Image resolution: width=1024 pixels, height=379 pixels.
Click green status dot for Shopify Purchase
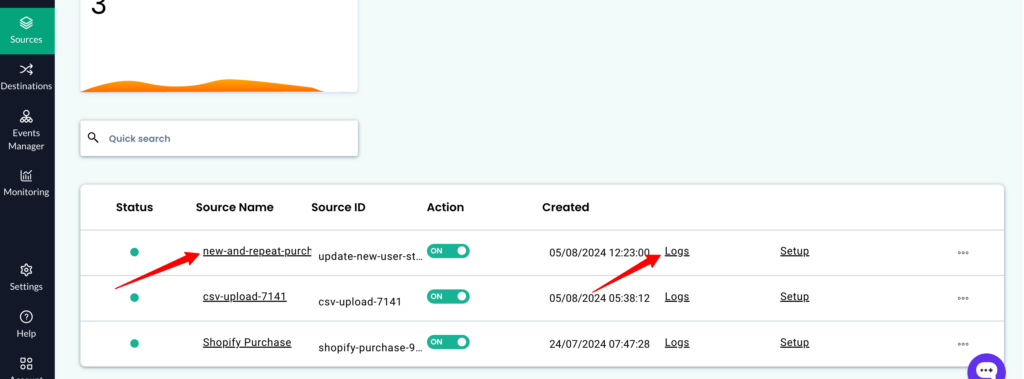[135, 343]
